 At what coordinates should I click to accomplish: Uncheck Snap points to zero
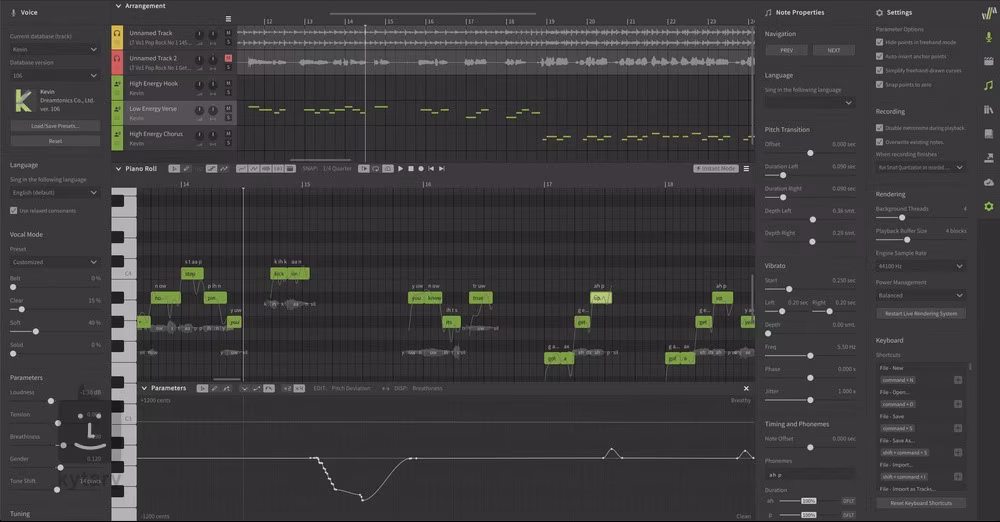(879, 84)
